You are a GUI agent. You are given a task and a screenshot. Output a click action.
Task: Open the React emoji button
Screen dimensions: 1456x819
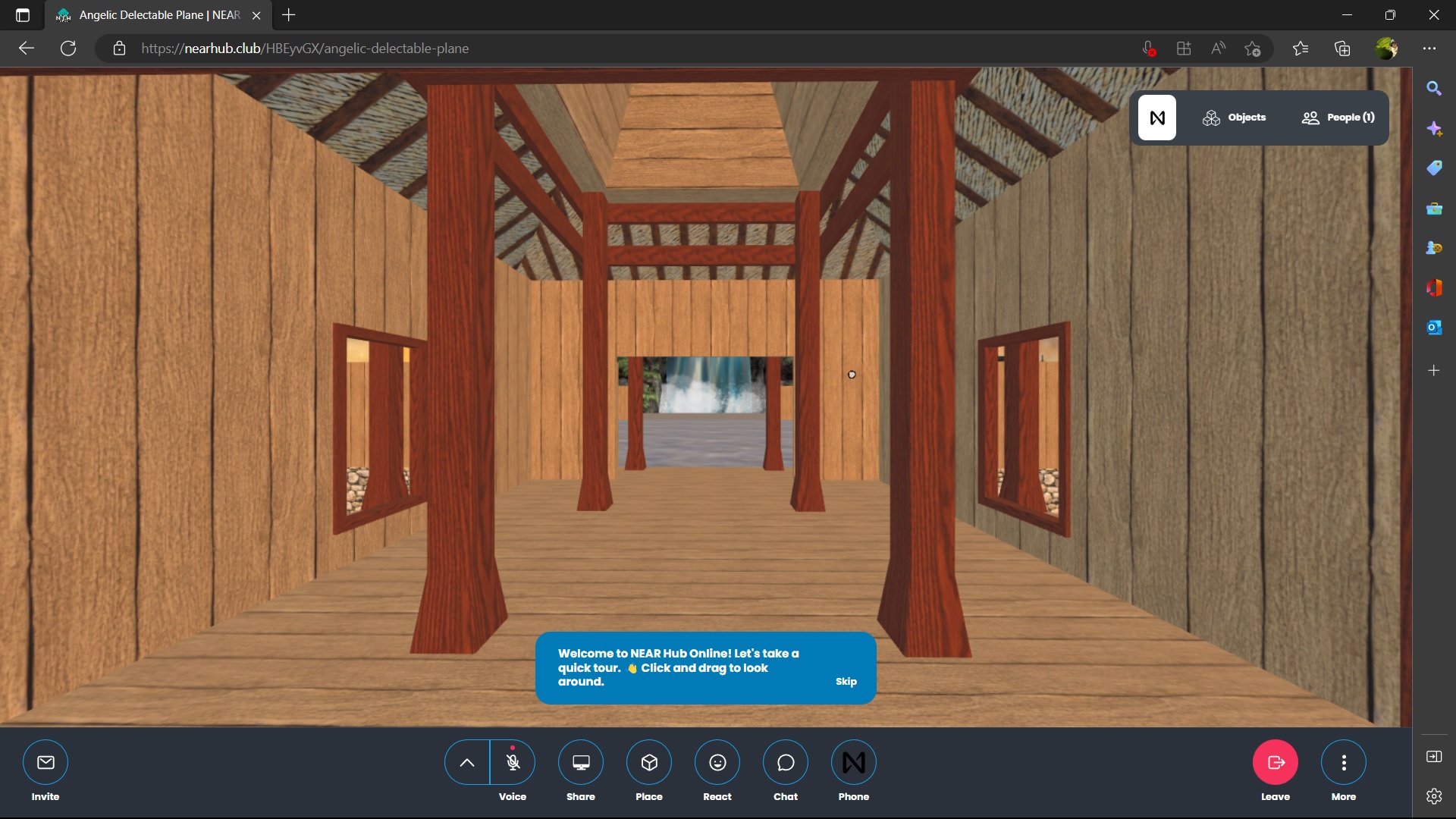point(717,762)
